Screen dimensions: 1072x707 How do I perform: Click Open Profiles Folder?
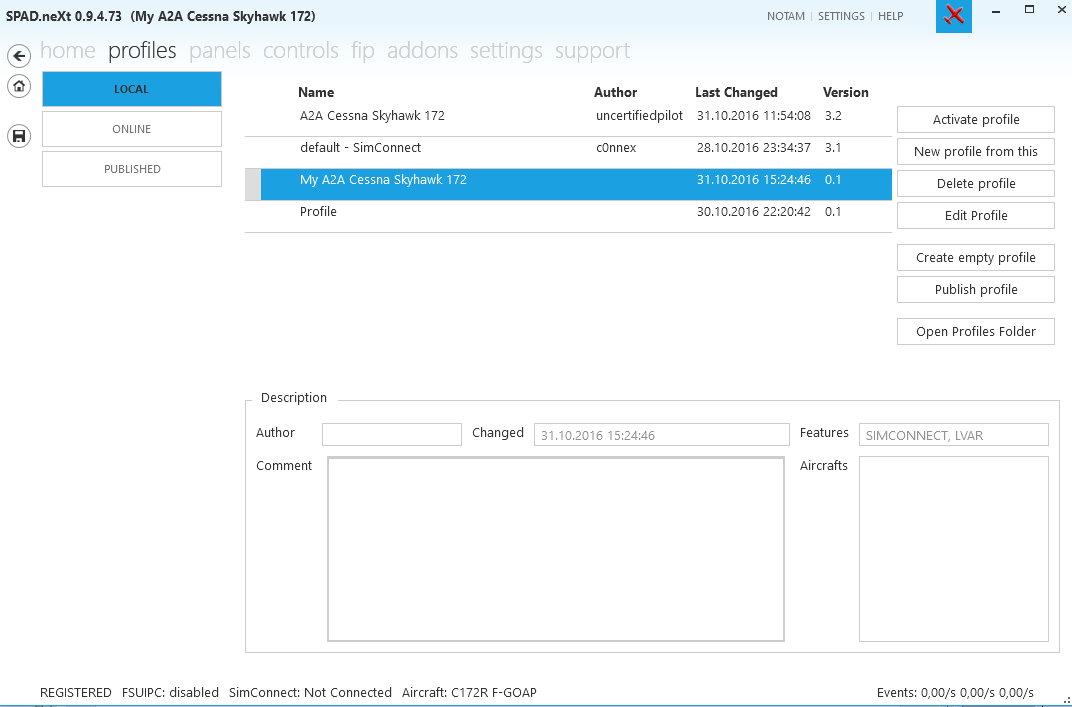pyautogui.click(x=975, y=332)
